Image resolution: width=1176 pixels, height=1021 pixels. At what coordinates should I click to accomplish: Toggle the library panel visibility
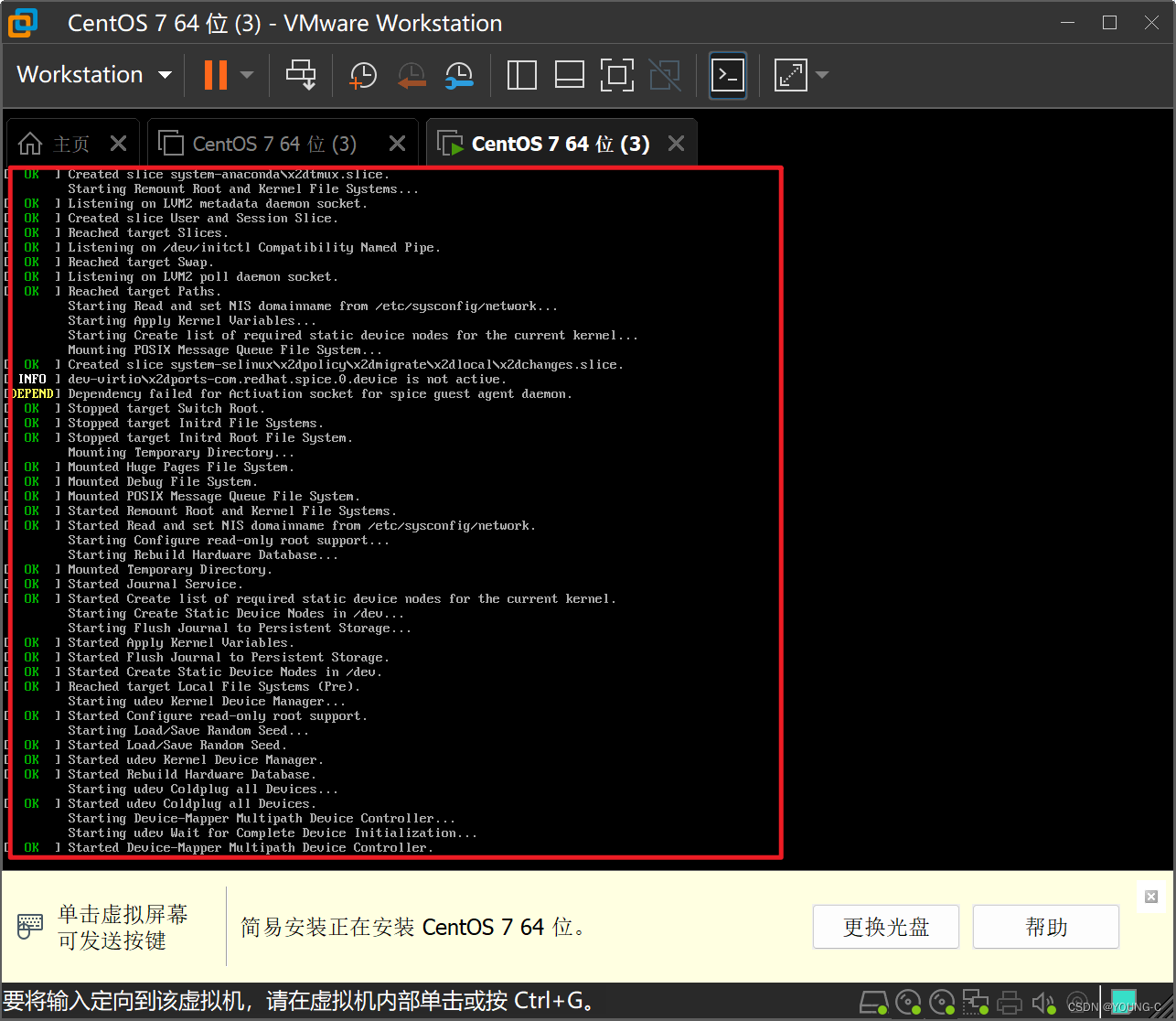(521, 75)
